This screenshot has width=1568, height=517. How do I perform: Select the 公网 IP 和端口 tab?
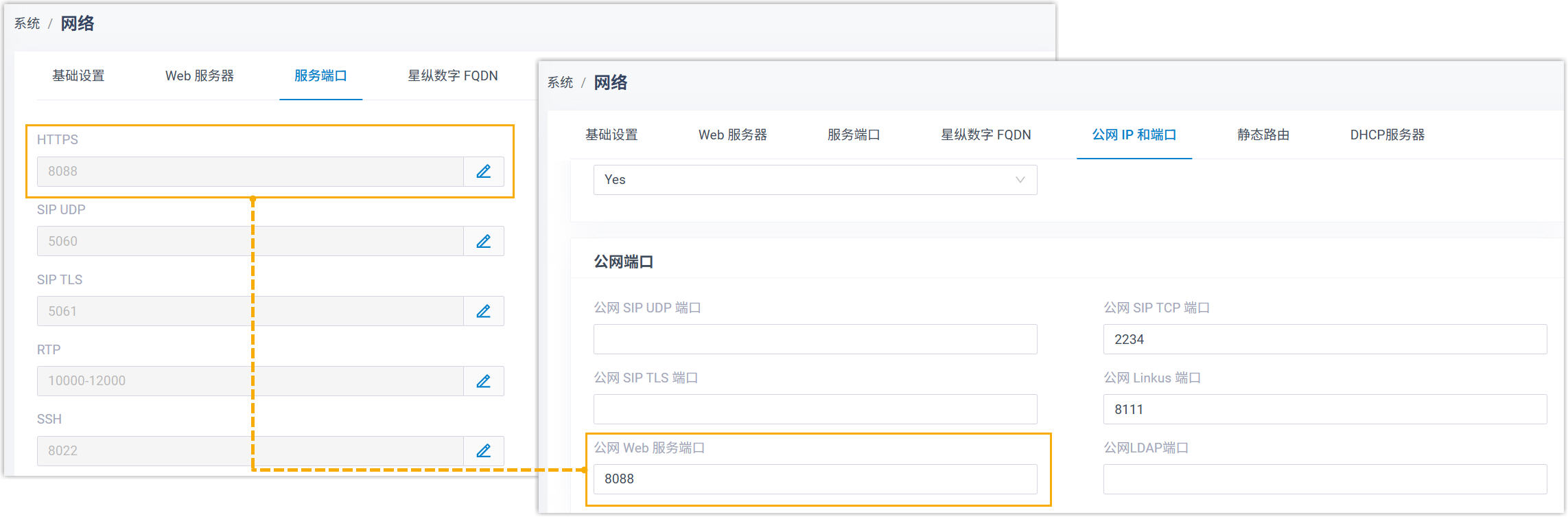click(1134, 135)
